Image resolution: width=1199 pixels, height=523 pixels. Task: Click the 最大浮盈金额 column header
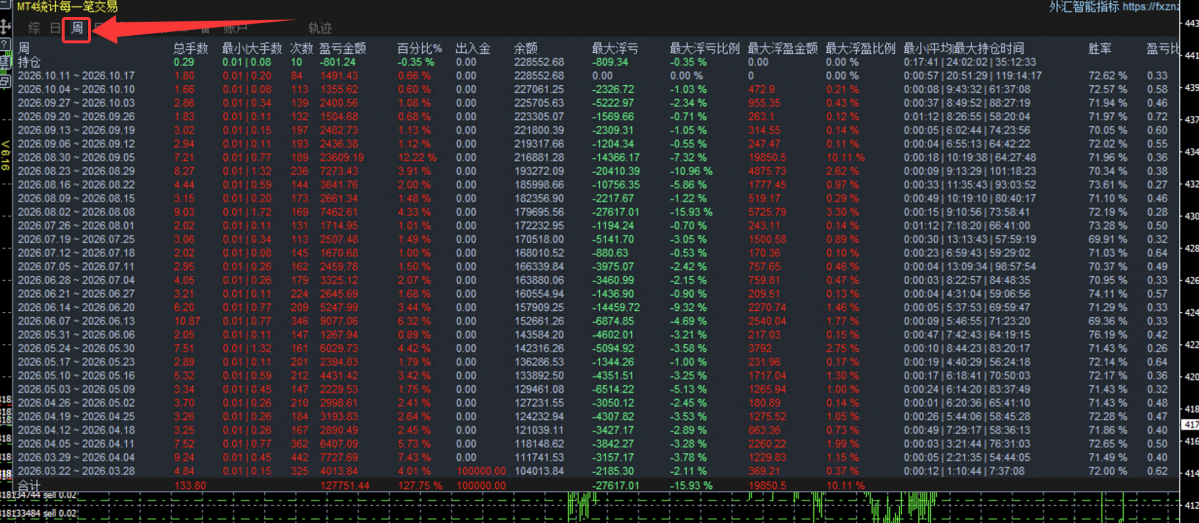pyautogui.click(x=783, y=48)
